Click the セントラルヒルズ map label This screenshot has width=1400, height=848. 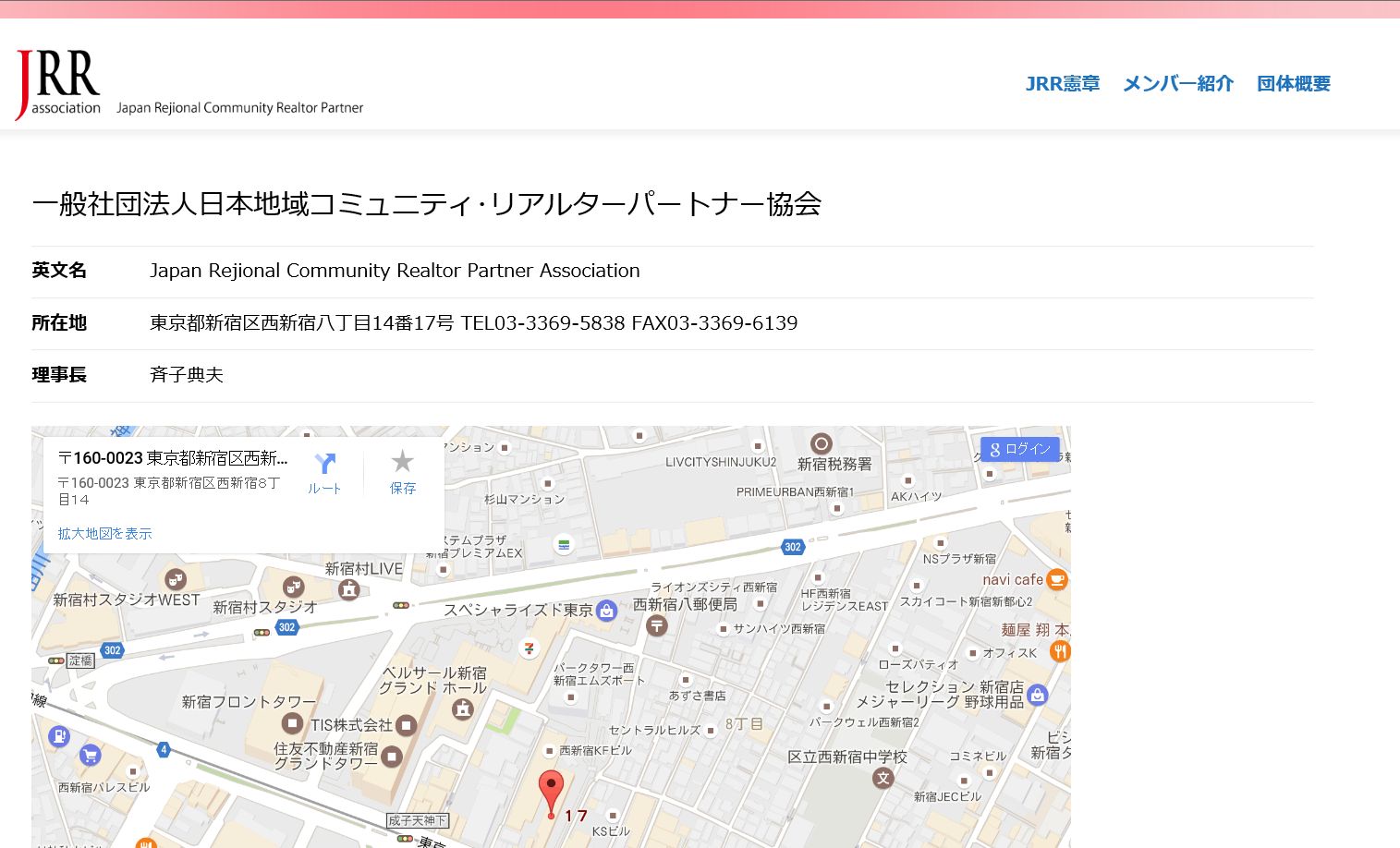pos(654,730)
